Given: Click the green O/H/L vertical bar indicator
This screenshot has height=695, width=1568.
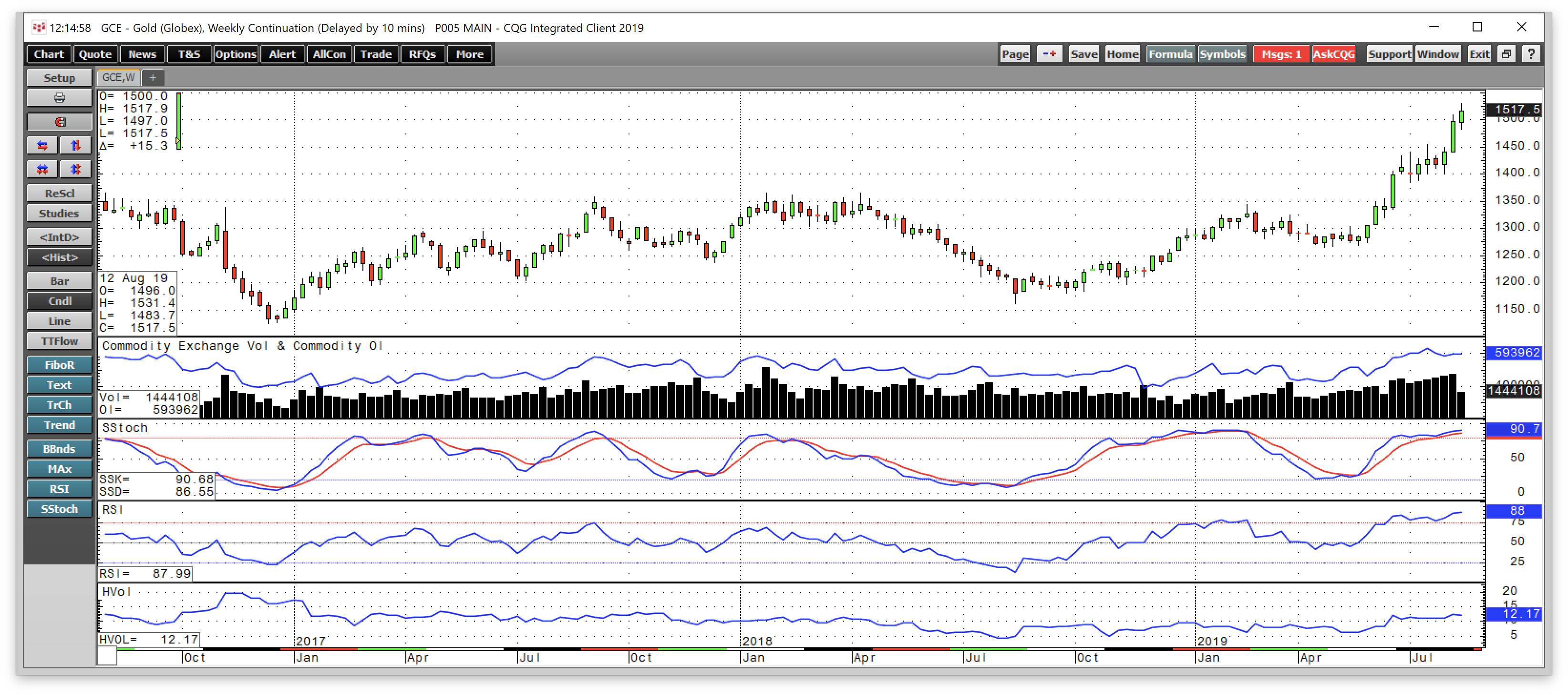Looking at the screenshot, I should [179, 121].
